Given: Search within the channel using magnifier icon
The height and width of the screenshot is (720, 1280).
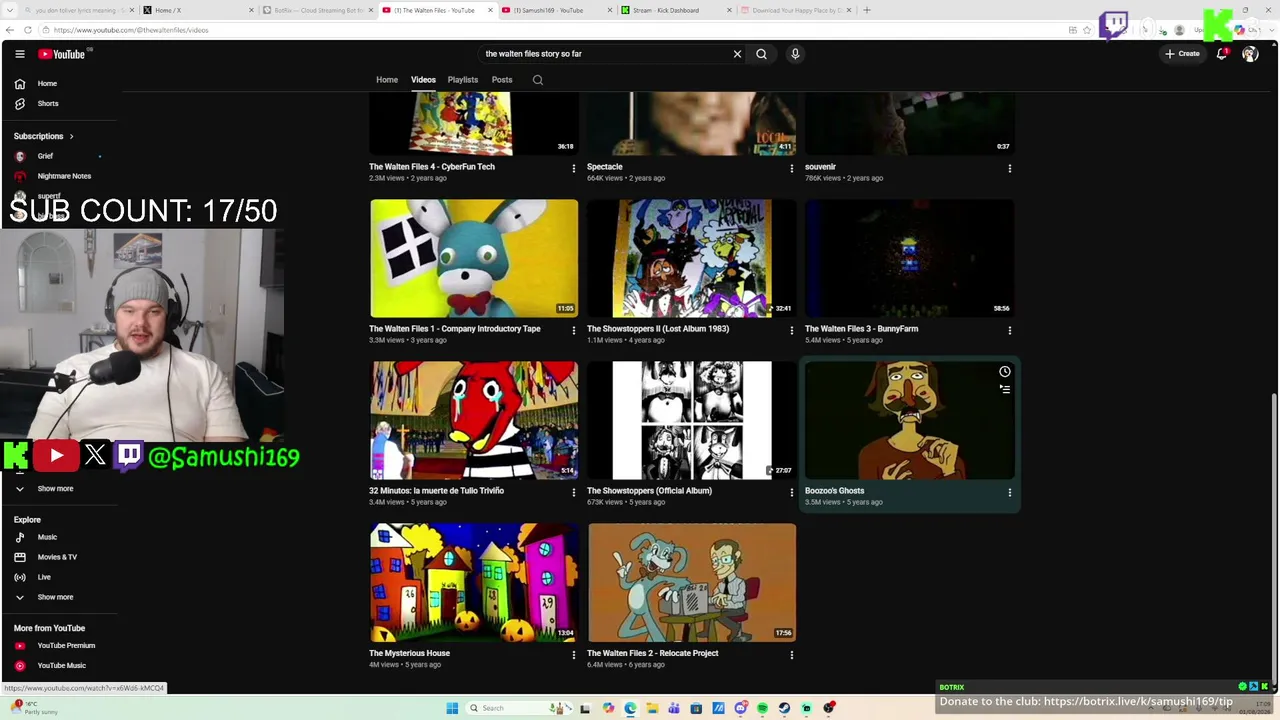Looking at the screenshot, I should click(x=538, y=80).
